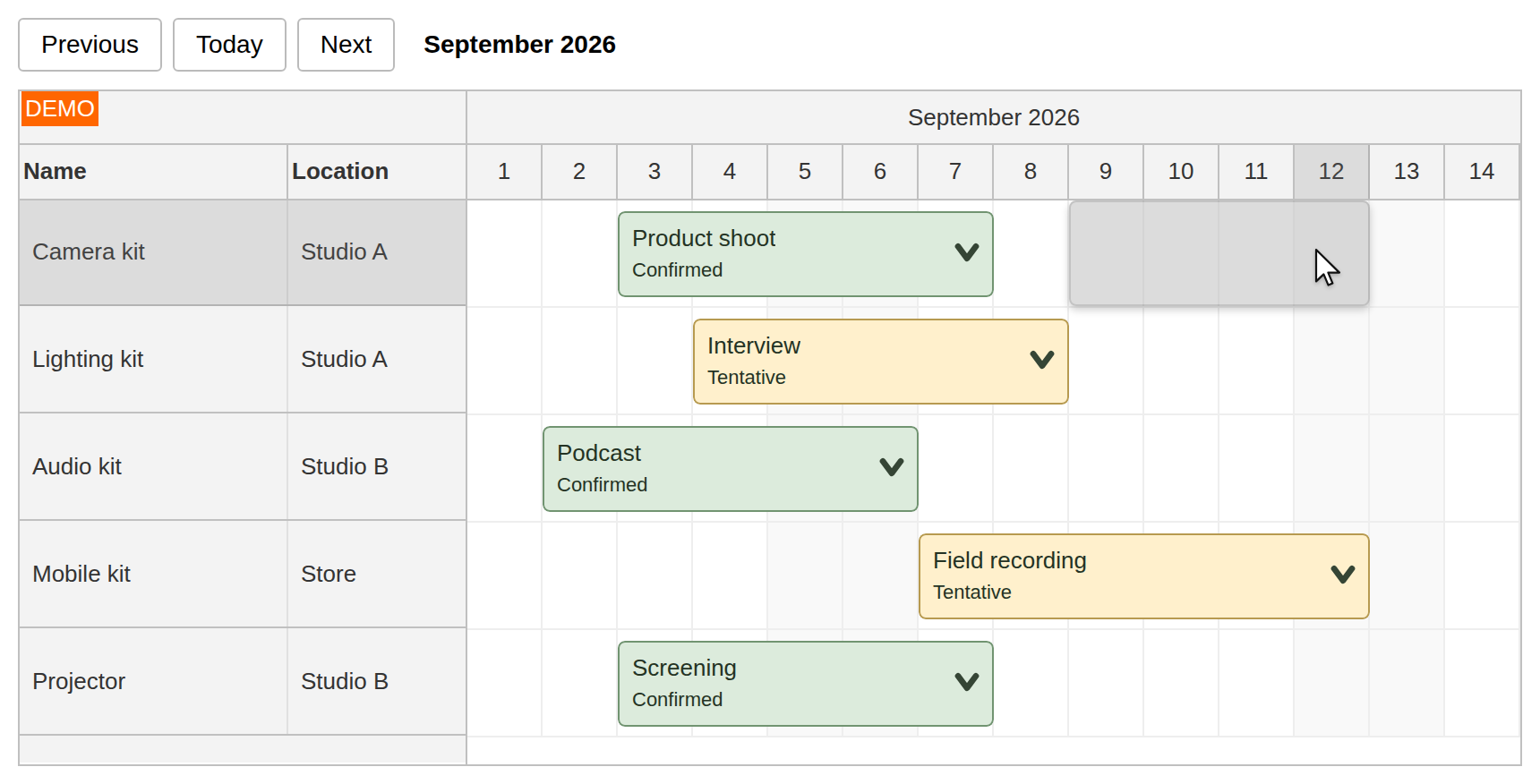Open the Podcast event chevron menu
This screenshot has height=784, width=1540.
point(891,467)
